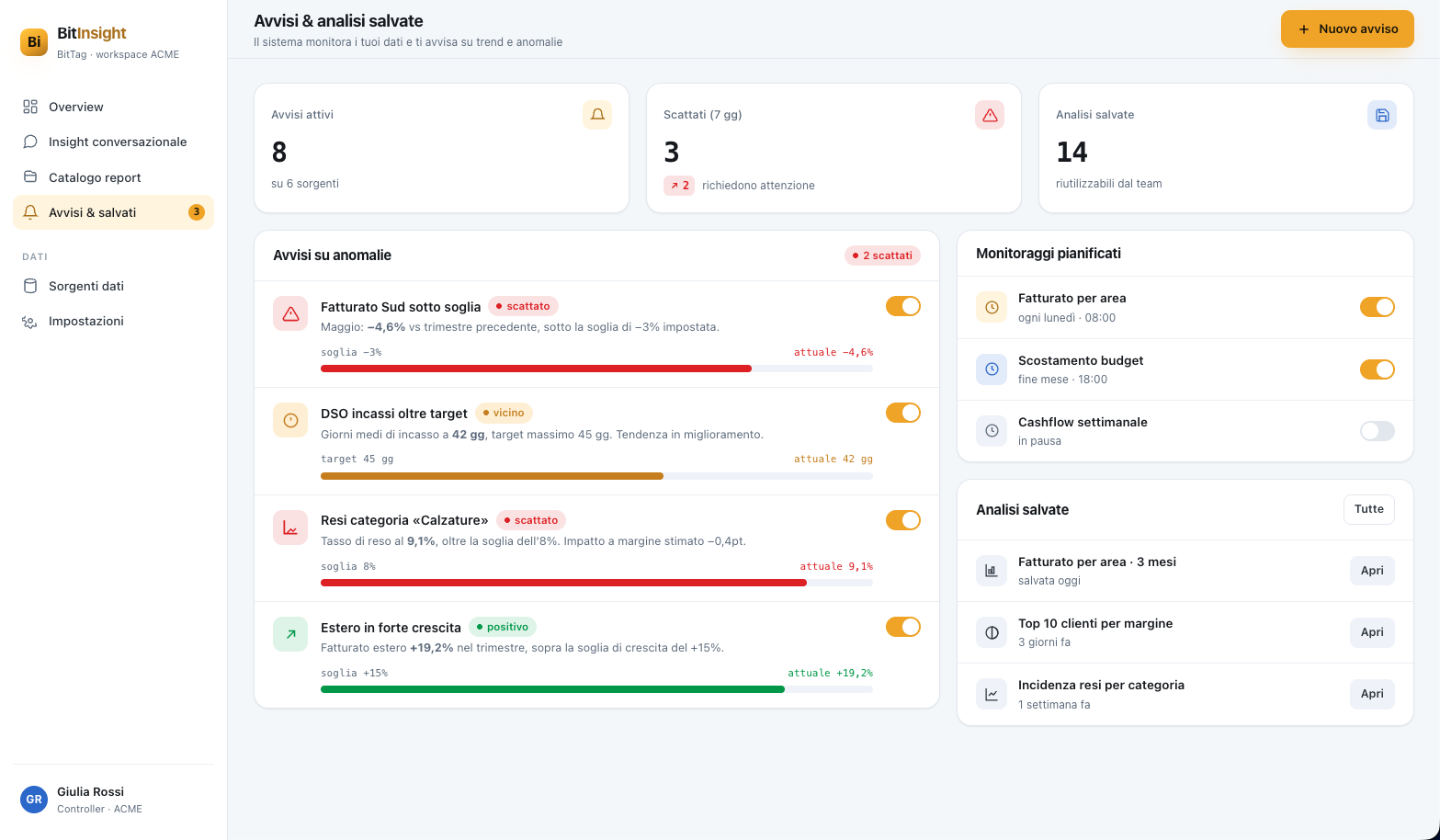Click the clock icon next to Fatturato per area schedule

pyautogui.click(x=992, y=308)
